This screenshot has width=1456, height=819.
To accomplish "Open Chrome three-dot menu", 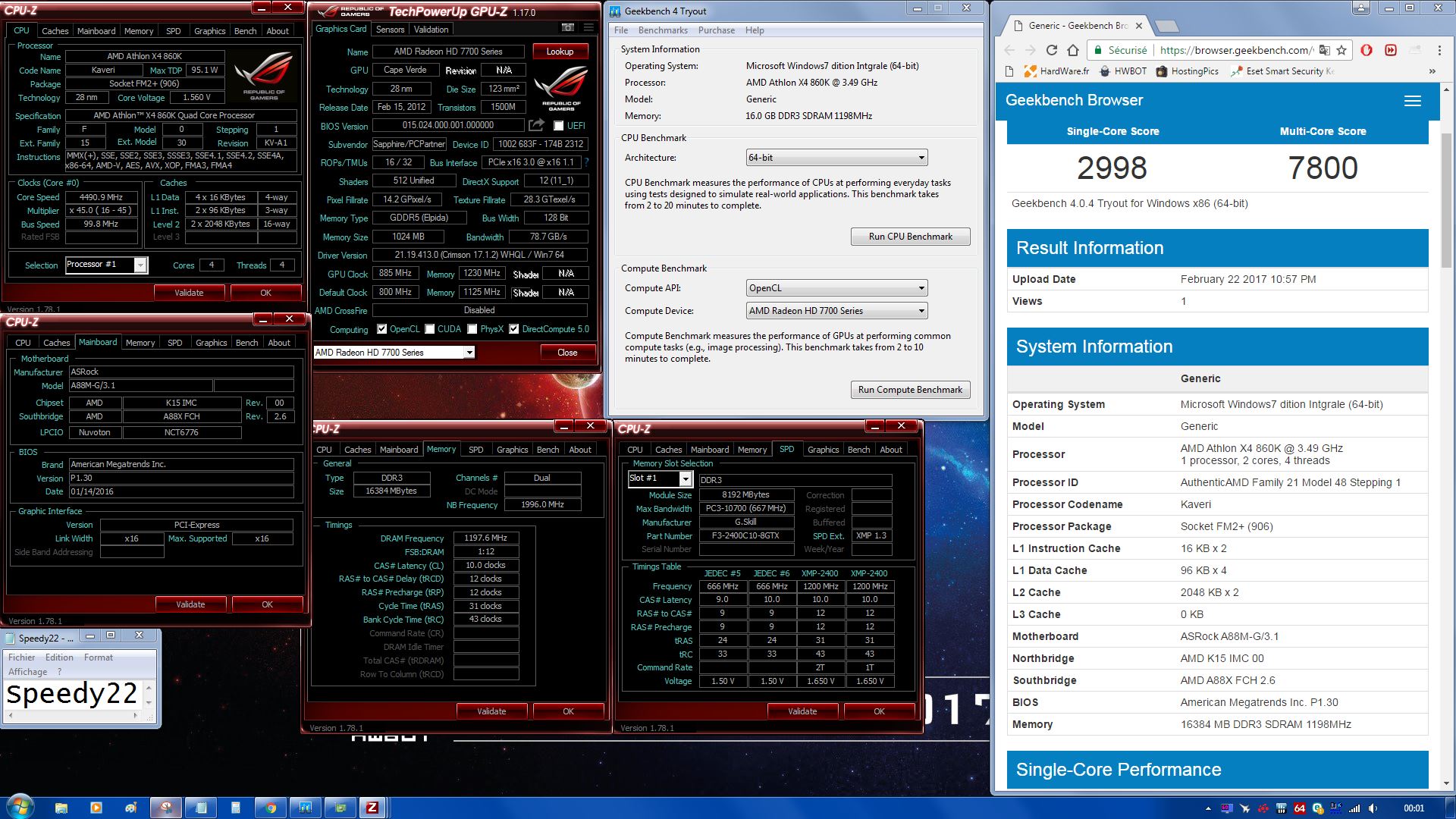I will coord(1439,50).
